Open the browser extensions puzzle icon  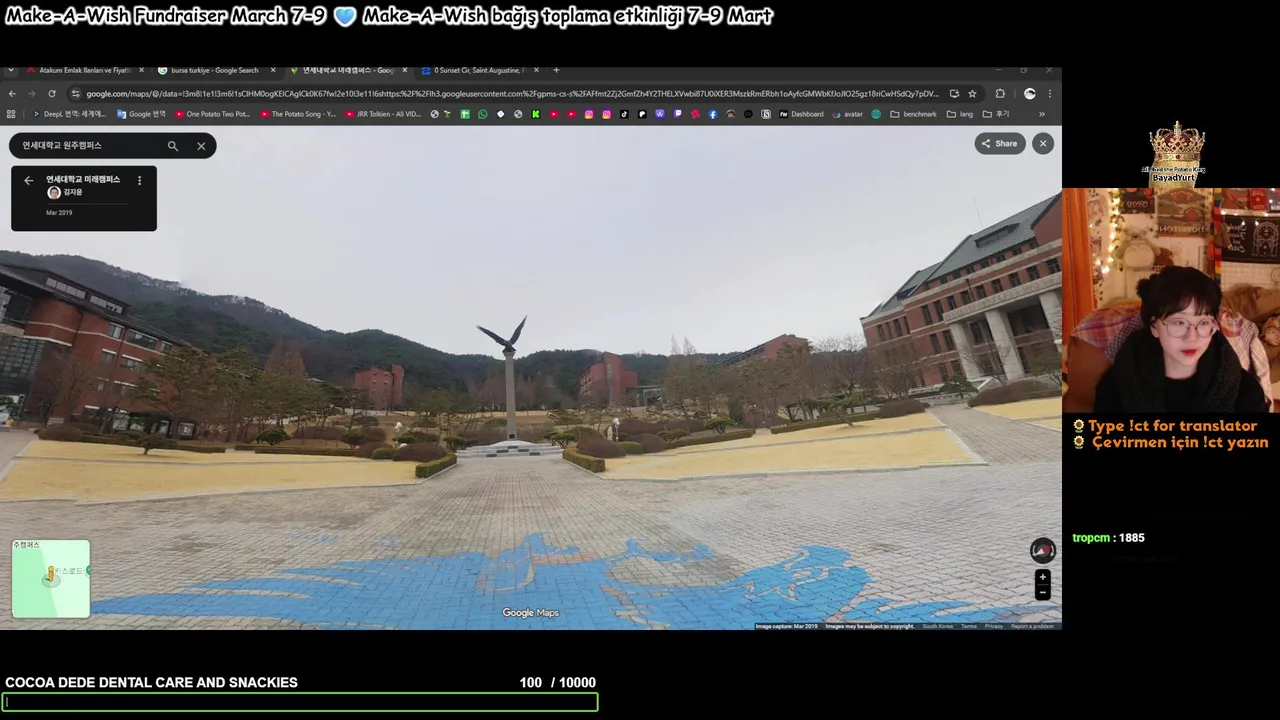[x=1000, y=93]
